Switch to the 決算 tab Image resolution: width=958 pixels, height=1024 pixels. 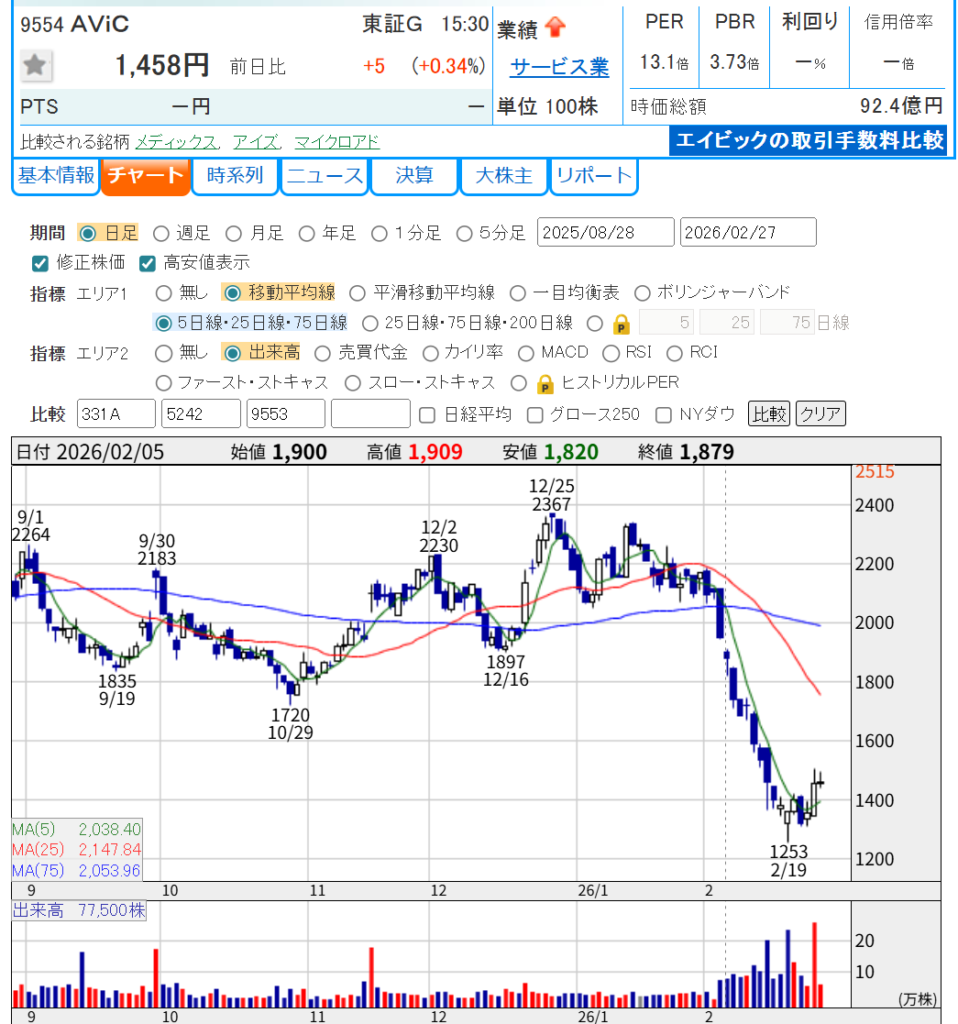414,176
